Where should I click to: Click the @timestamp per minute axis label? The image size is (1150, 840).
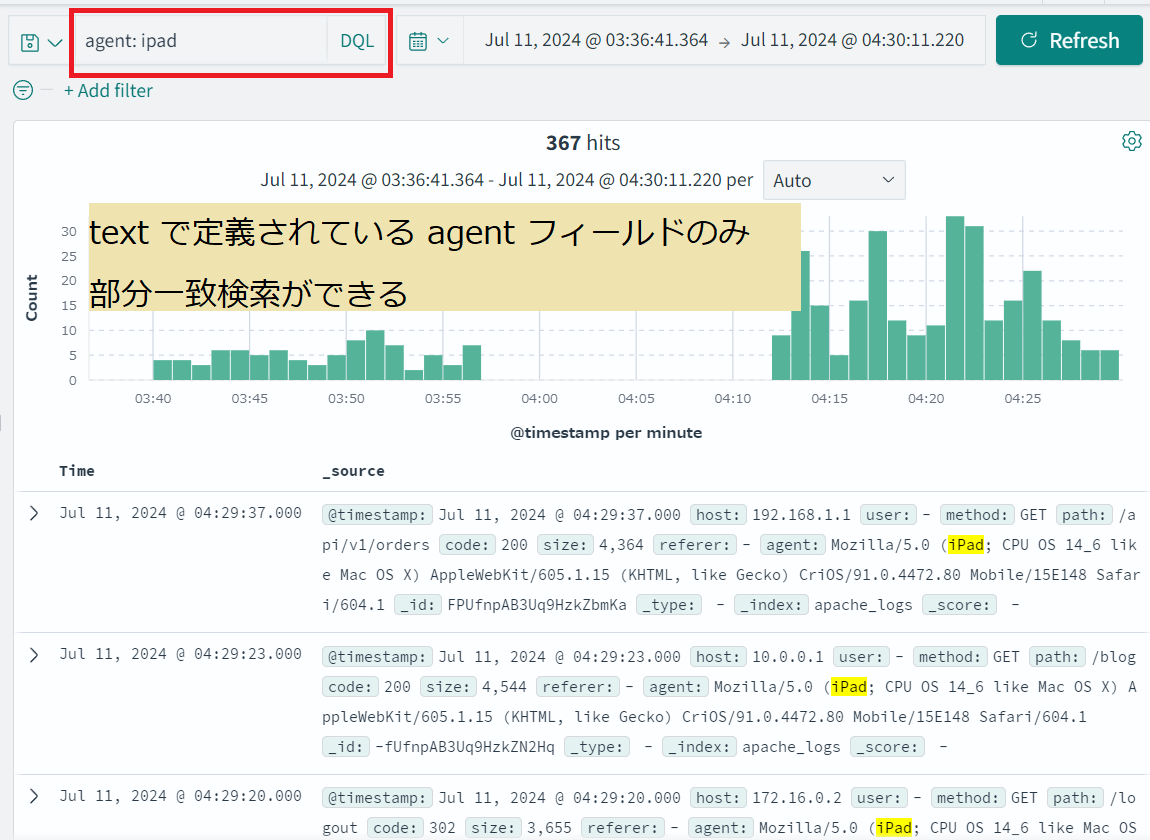pos(606,433)
